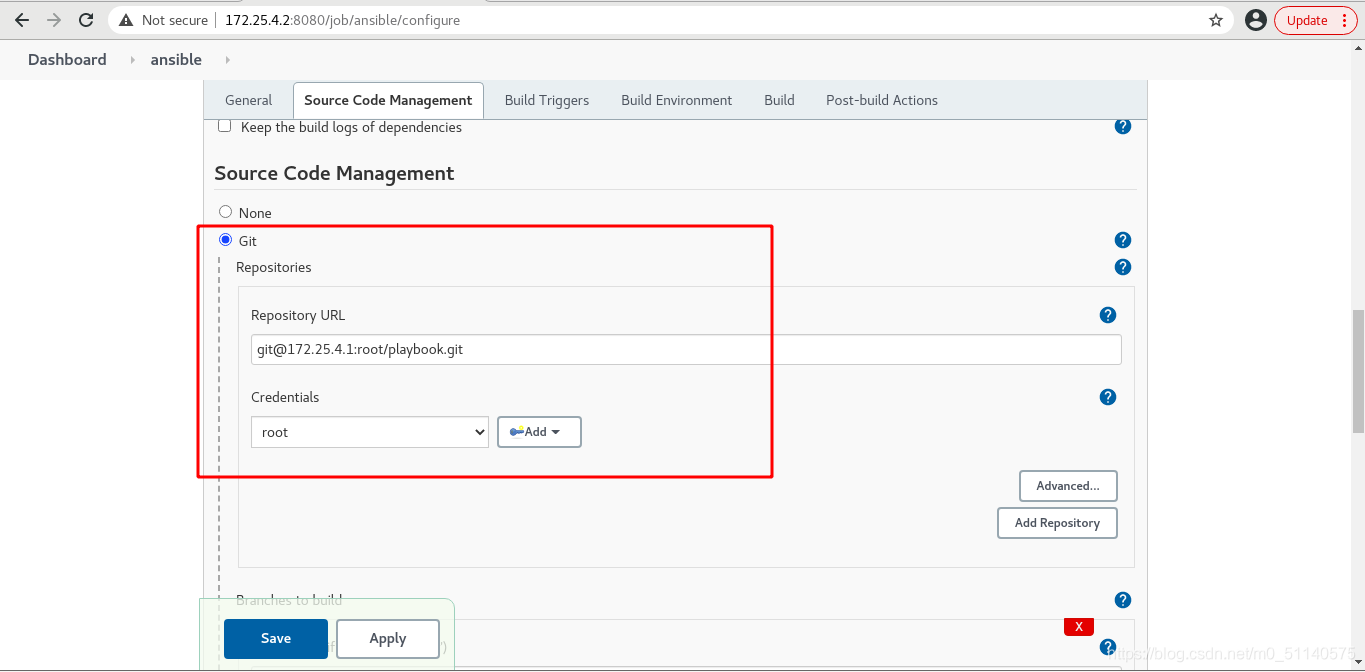
Task: Click the Apply button
Action: point(388,639)
